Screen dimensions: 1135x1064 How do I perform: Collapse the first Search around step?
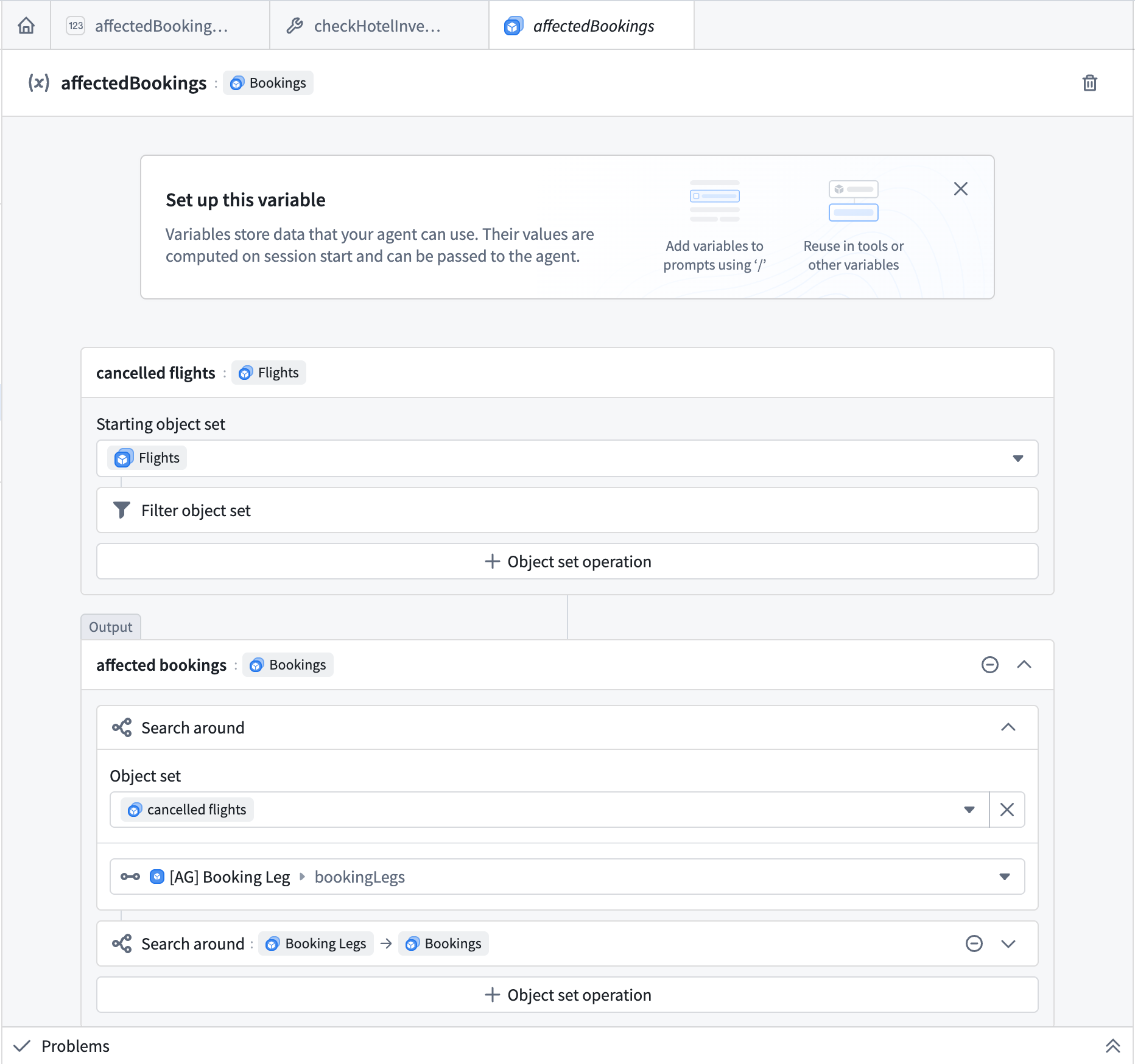(x=1008, y=727)
